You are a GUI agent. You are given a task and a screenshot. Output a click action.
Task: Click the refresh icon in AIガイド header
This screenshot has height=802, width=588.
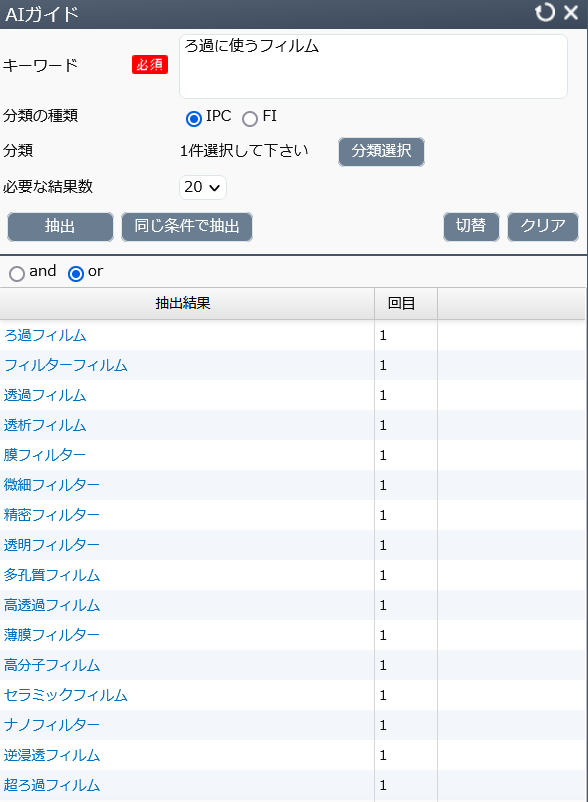[x=545, y=12]
